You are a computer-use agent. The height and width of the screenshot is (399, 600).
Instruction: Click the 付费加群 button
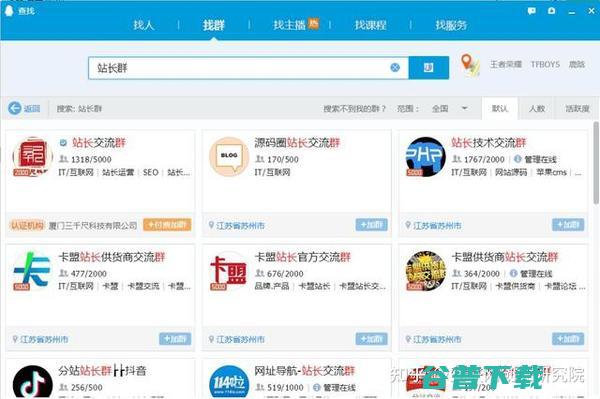(167, 225)
